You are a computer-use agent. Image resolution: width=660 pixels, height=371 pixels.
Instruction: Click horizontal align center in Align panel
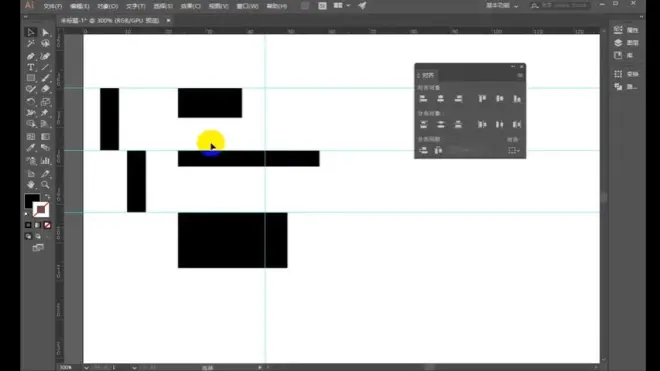440,99
